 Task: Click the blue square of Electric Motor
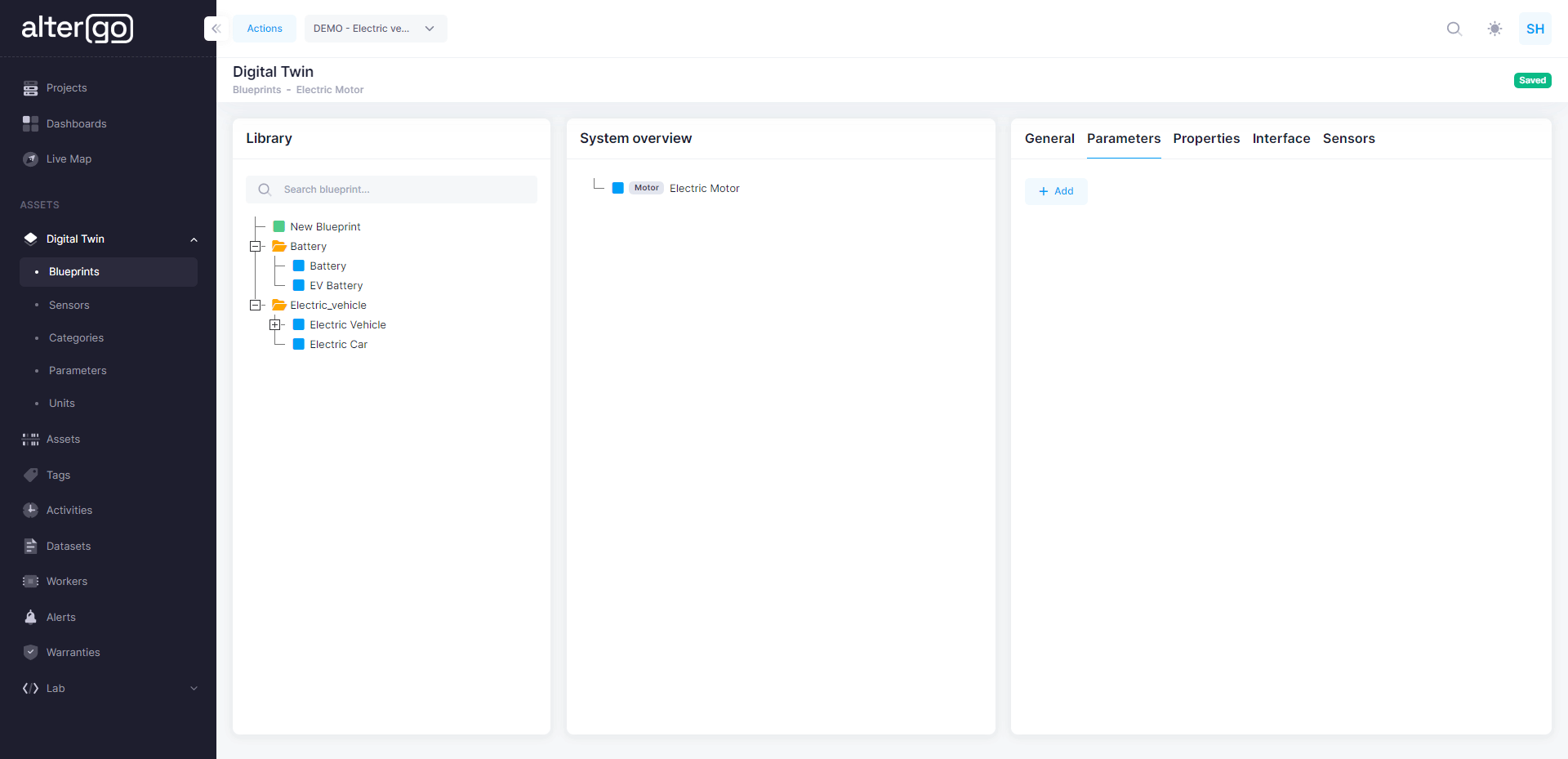click(x=618, y=189)
